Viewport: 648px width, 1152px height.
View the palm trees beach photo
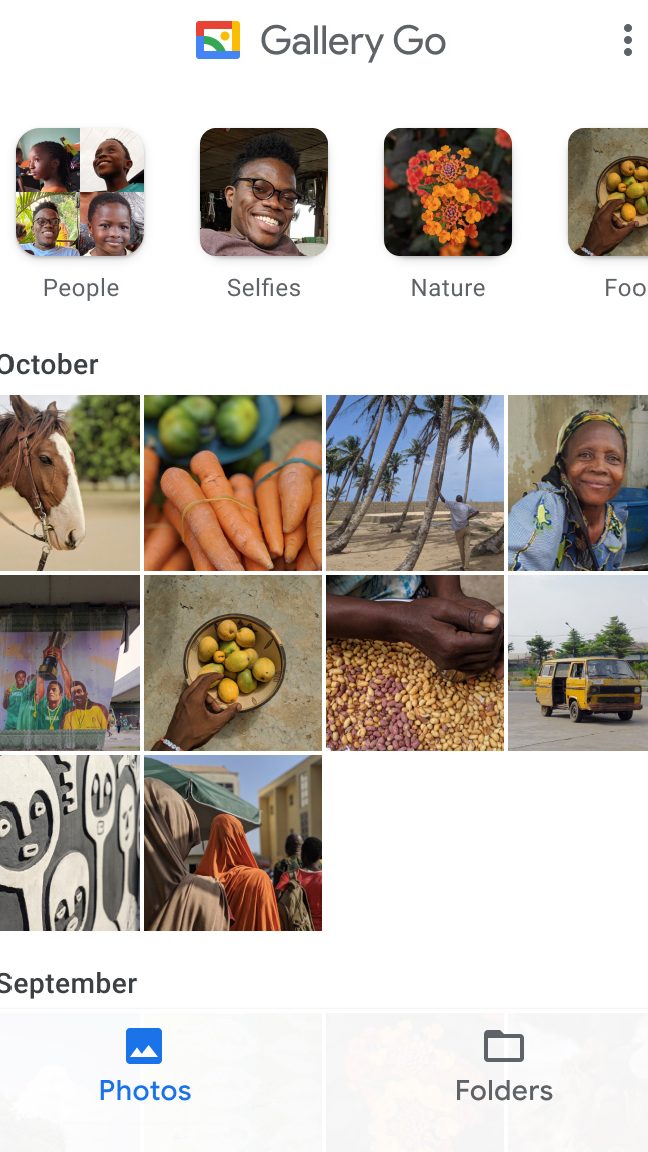click(x=415, y=483)
